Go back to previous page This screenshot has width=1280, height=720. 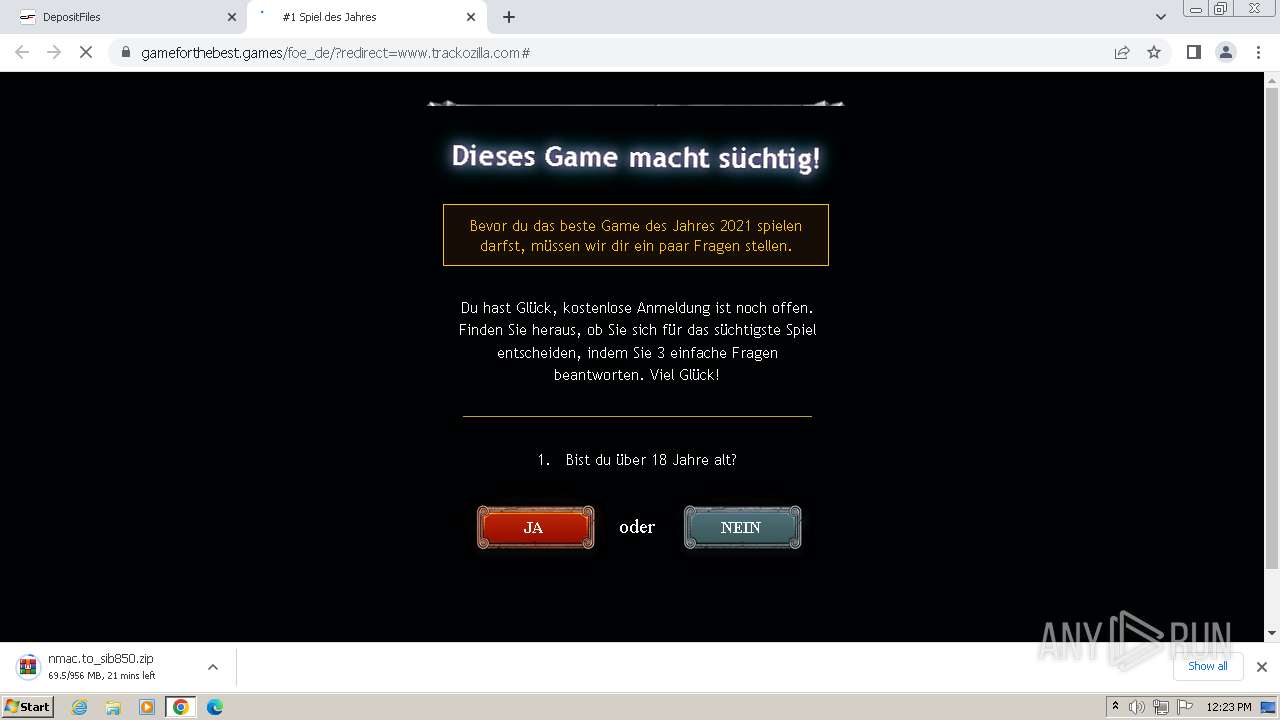[22, 52]
